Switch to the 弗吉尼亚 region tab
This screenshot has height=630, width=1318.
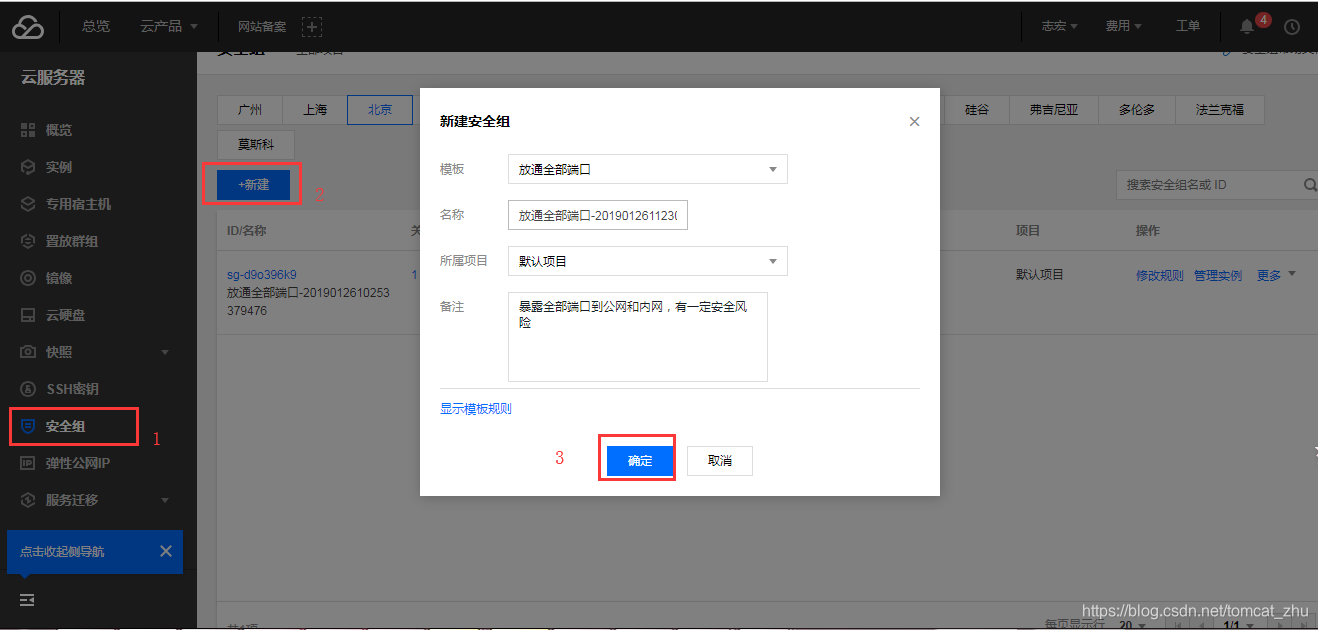(1054, 110)
